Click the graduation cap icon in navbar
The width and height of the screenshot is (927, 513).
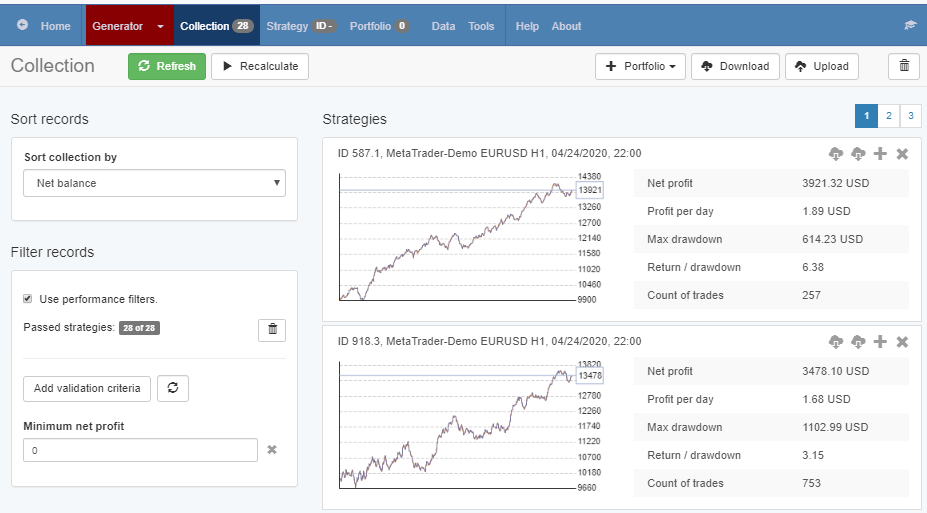(909, 26)
